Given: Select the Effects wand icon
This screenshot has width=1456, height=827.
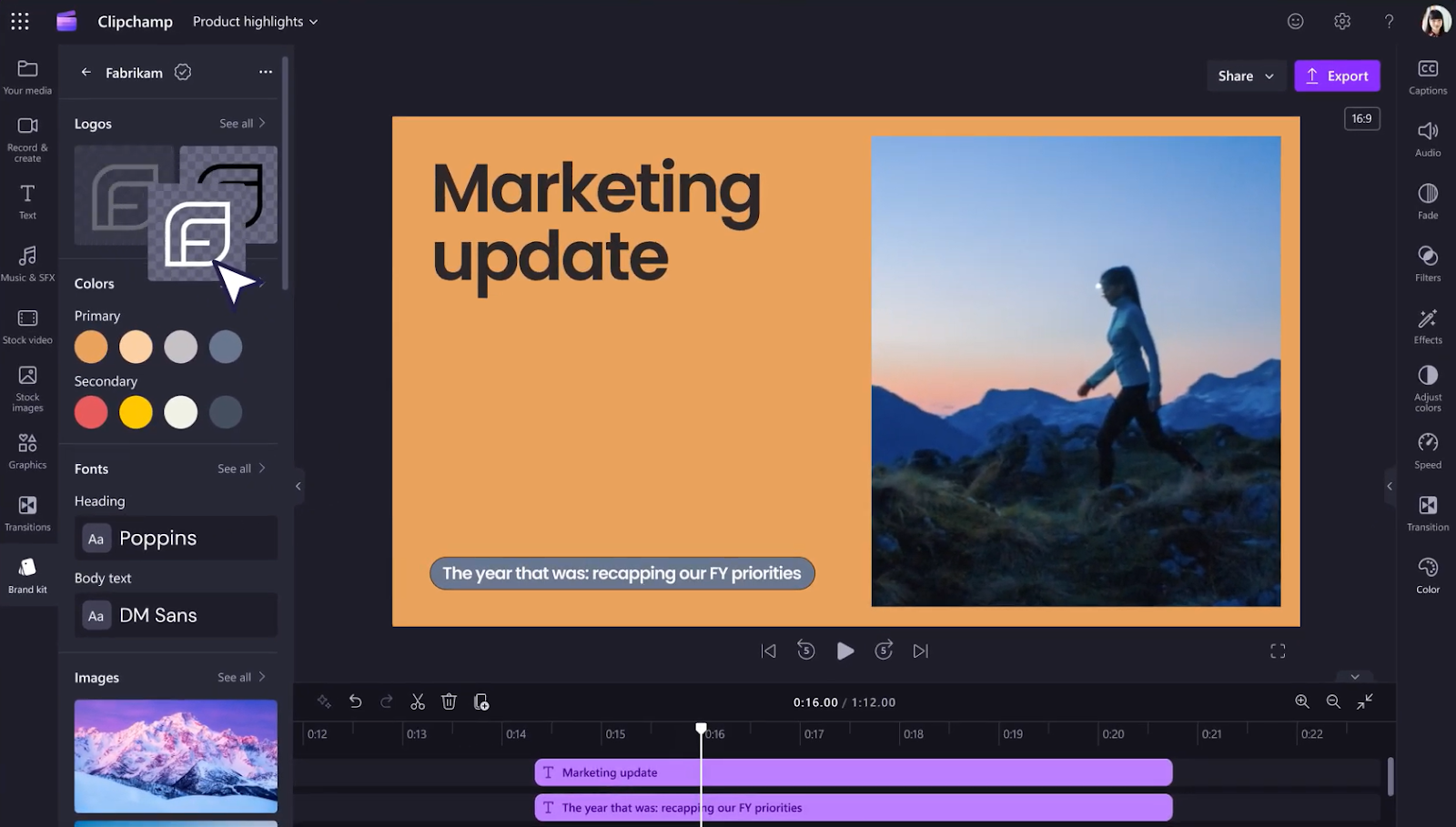Looking at the screenshot, I should tap(1427, 325).
